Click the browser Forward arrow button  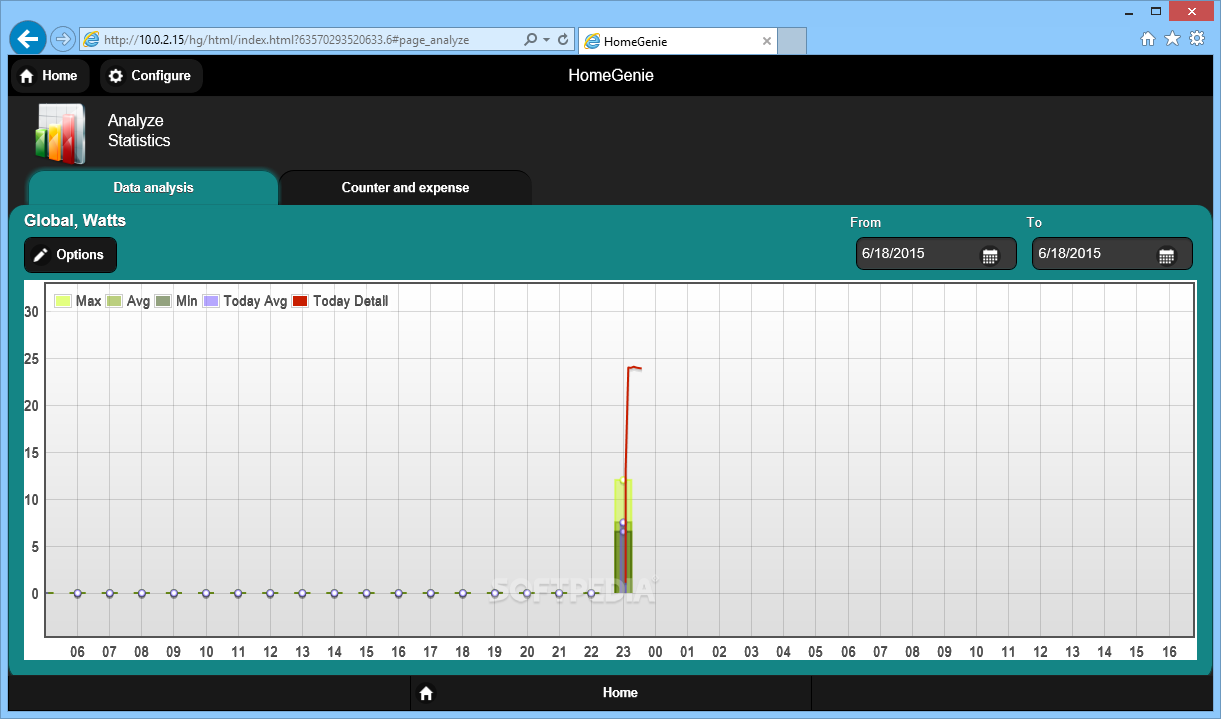pyautogui.click(x=62, y=39)
